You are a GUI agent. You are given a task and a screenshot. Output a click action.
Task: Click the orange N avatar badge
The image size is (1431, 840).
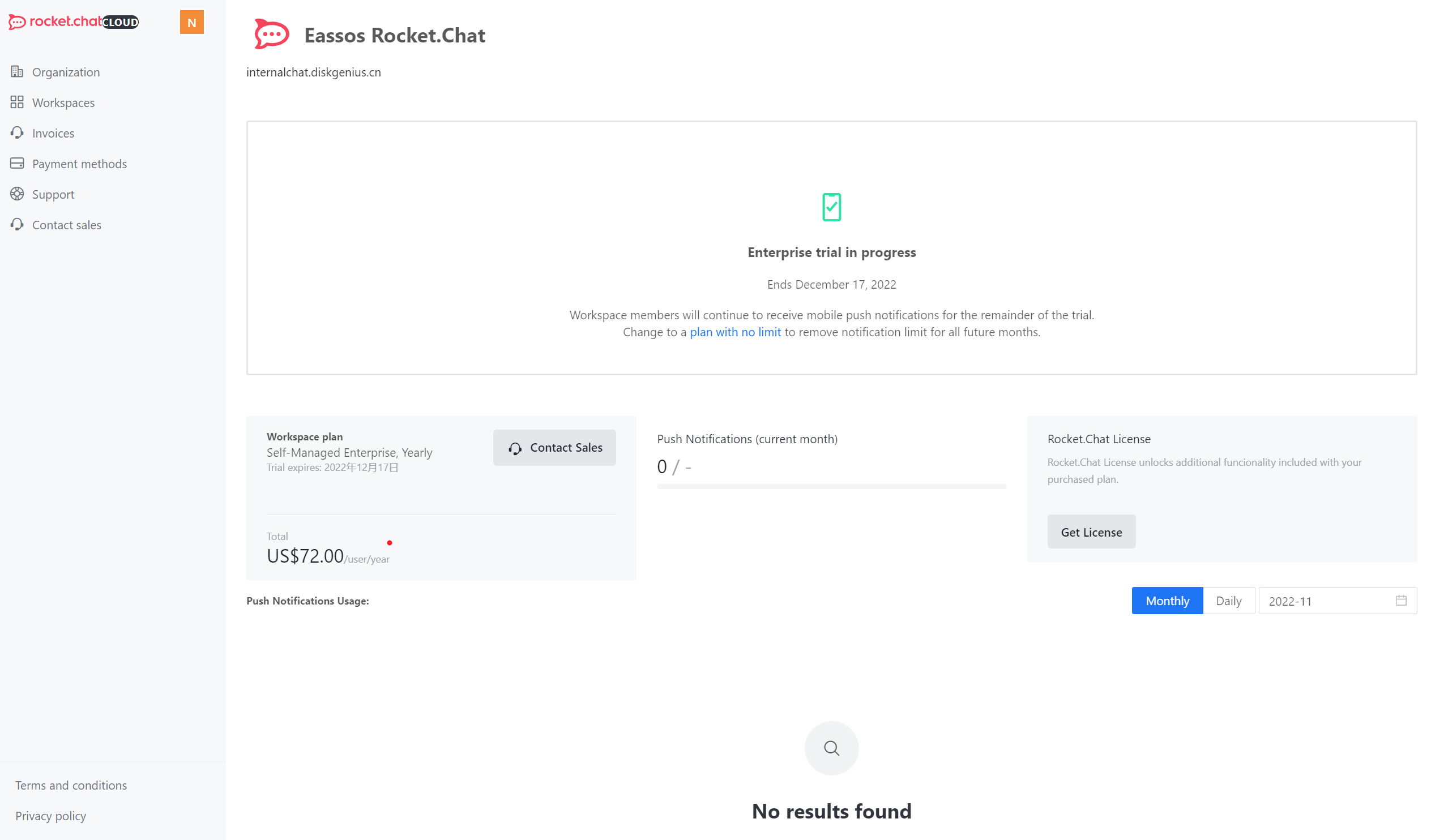pyautogui.click(x=192, y=22)
